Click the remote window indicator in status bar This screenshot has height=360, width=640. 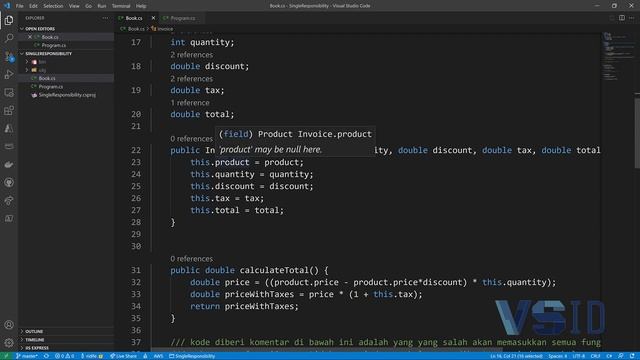point(6,356)
